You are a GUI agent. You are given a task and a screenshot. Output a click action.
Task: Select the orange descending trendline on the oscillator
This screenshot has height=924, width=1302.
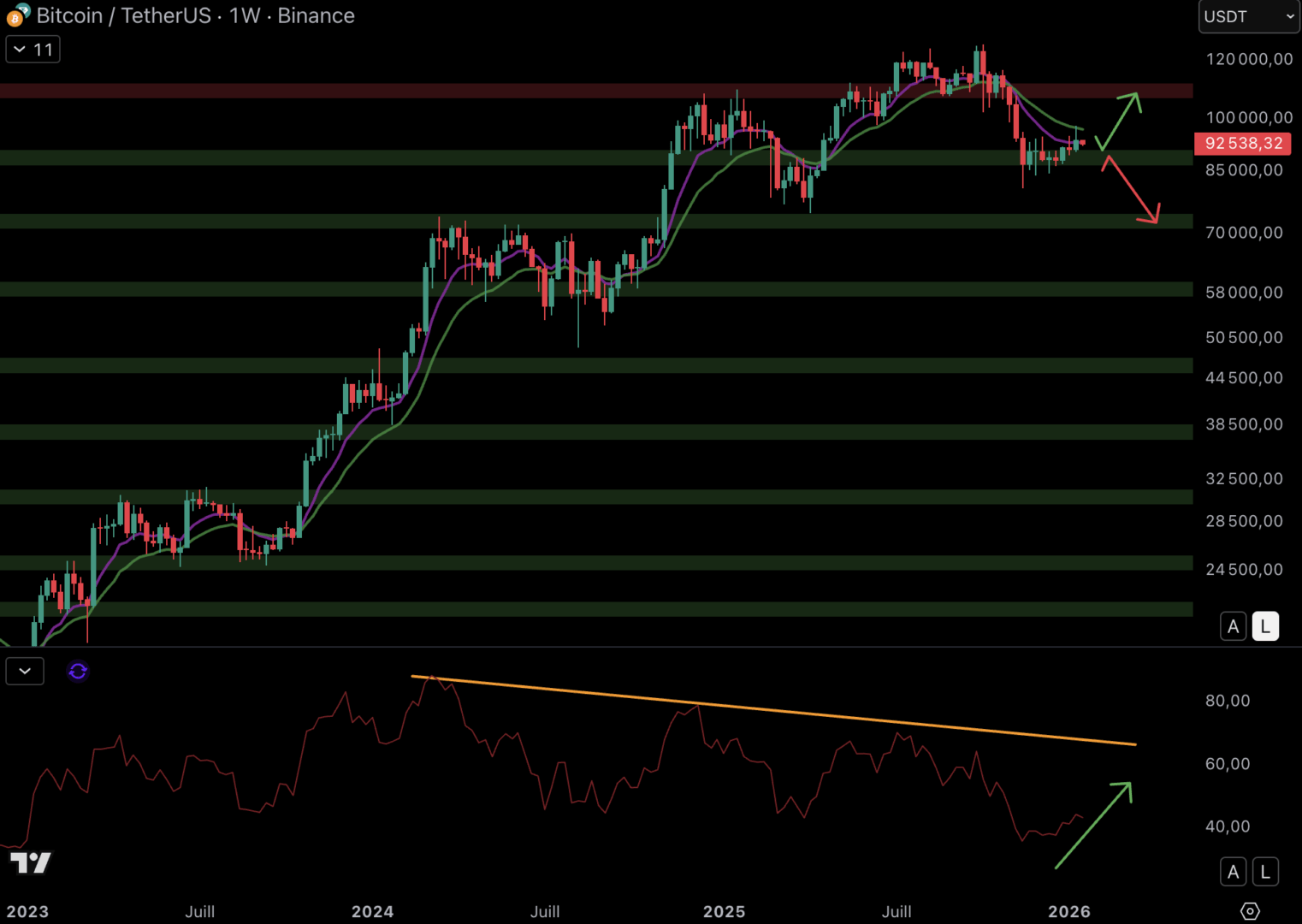point(770,709)
